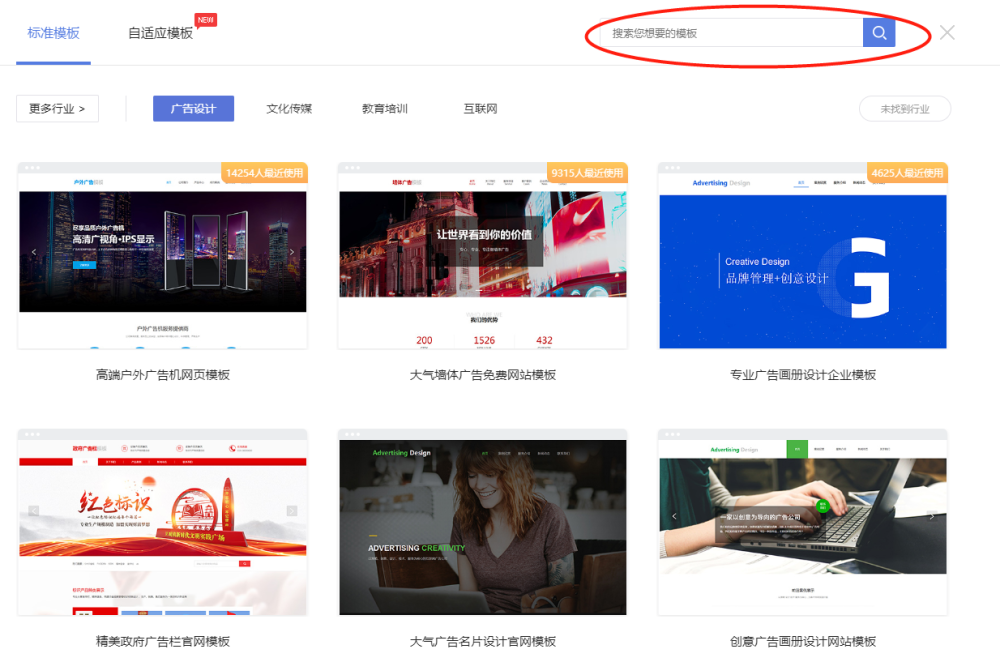Open the 专业广告画册设计企业模板 blue thumbnail
Screen dimensions: 1000x662
click(803, 256)
